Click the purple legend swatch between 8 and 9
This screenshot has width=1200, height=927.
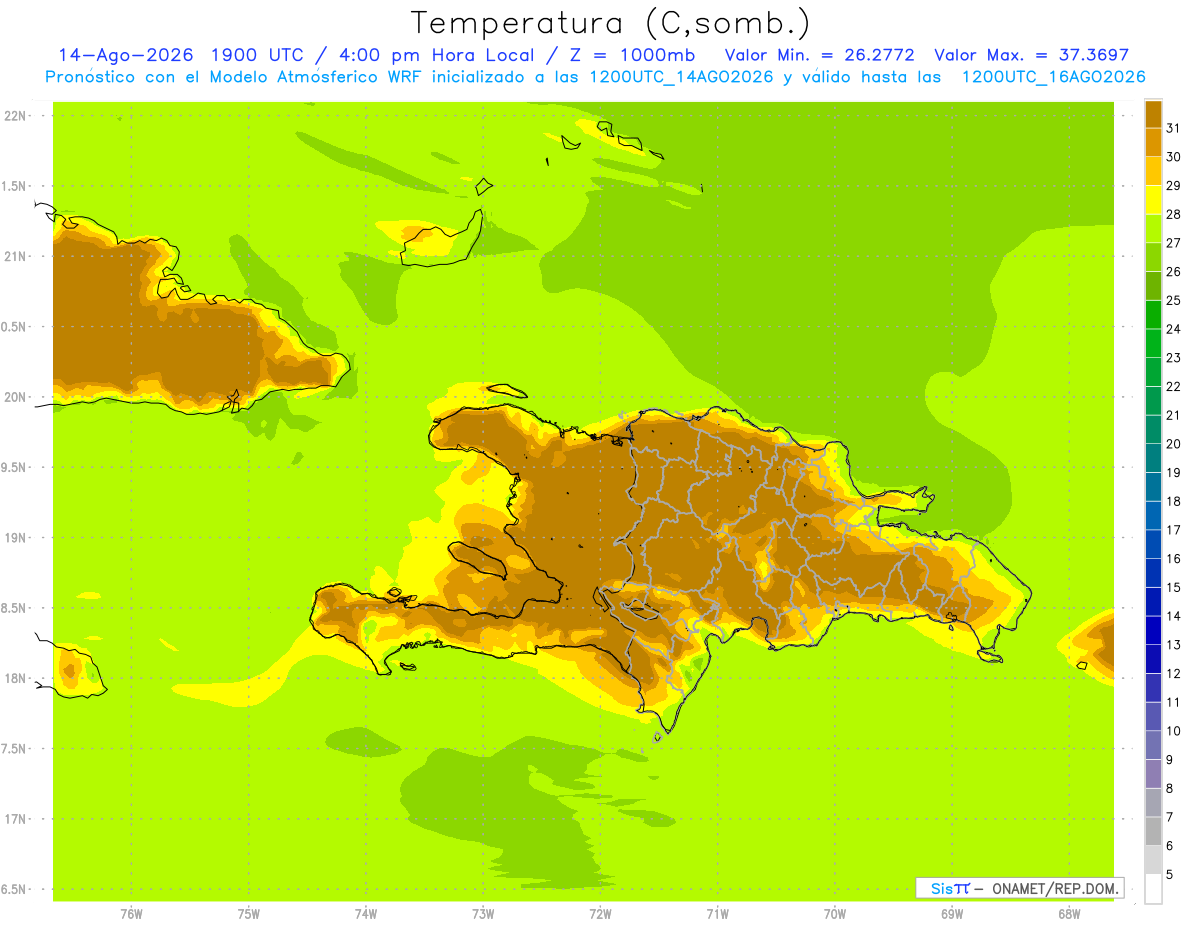pyautogui.click(x=1153, y=774)
